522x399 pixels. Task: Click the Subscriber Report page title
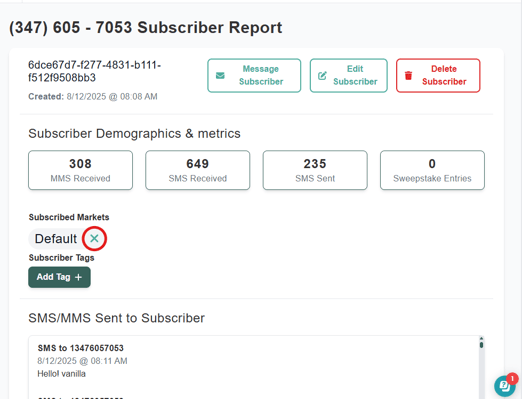146,28
